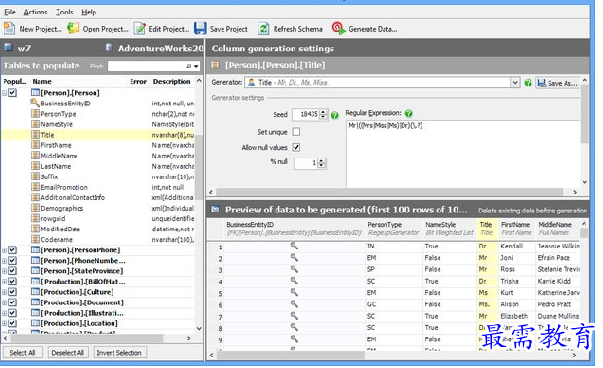Screen dimensions: 603x368
Task: Click the Generate Data icon
Action: (338, 28)
